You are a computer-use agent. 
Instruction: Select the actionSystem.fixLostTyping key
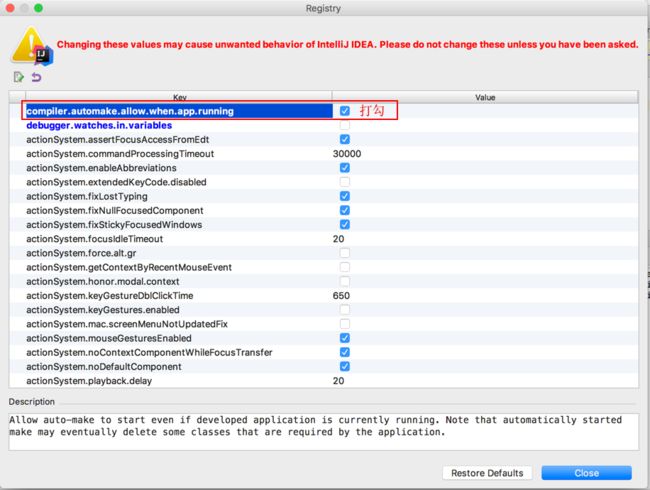pyautogui.click(x=87, y=196)
